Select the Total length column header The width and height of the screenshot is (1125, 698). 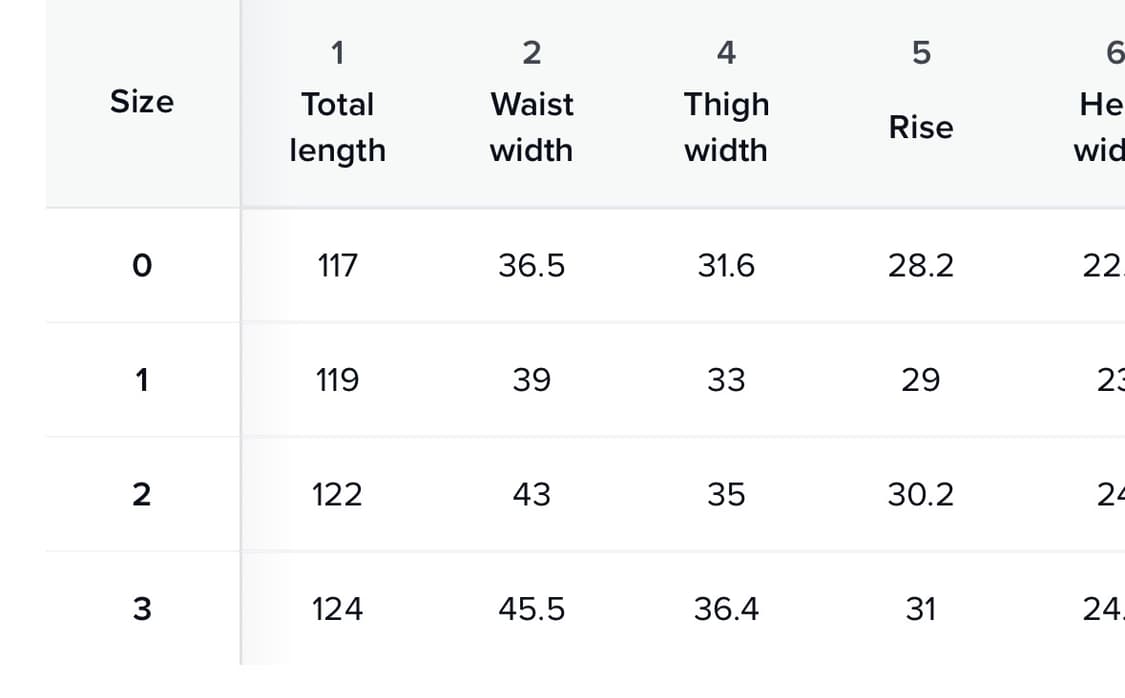point(337,127)
